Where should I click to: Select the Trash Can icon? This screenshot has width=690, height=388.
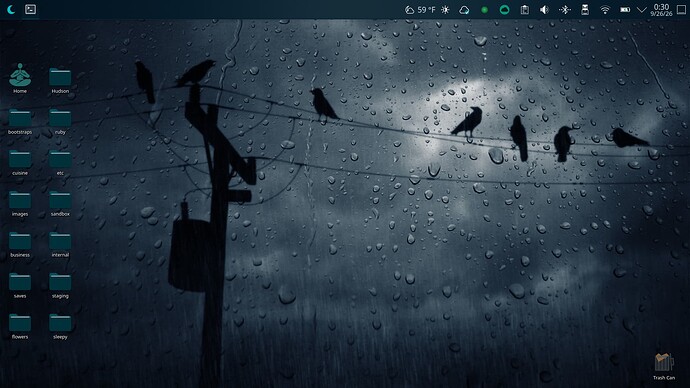pyautogui.click(x=664, y=366)
